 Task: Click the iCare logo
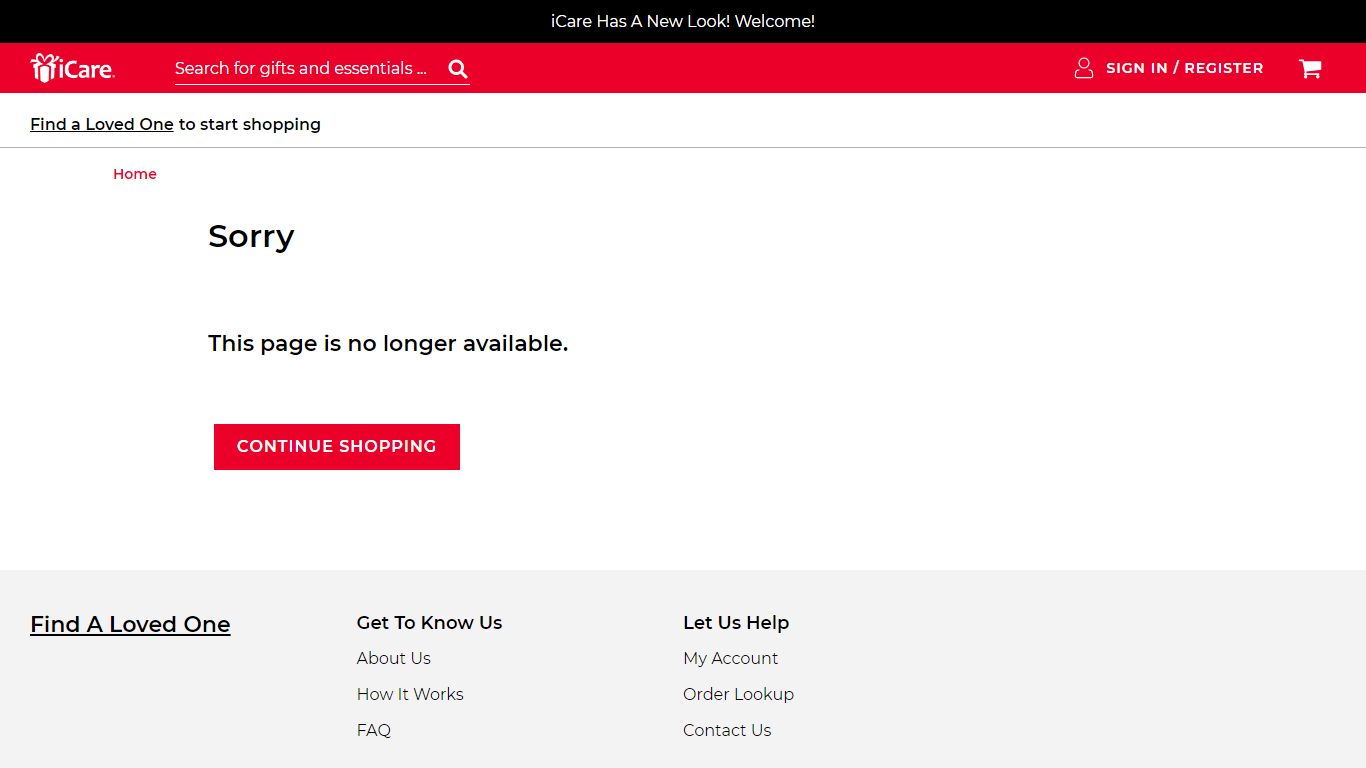tap(72, 68)
